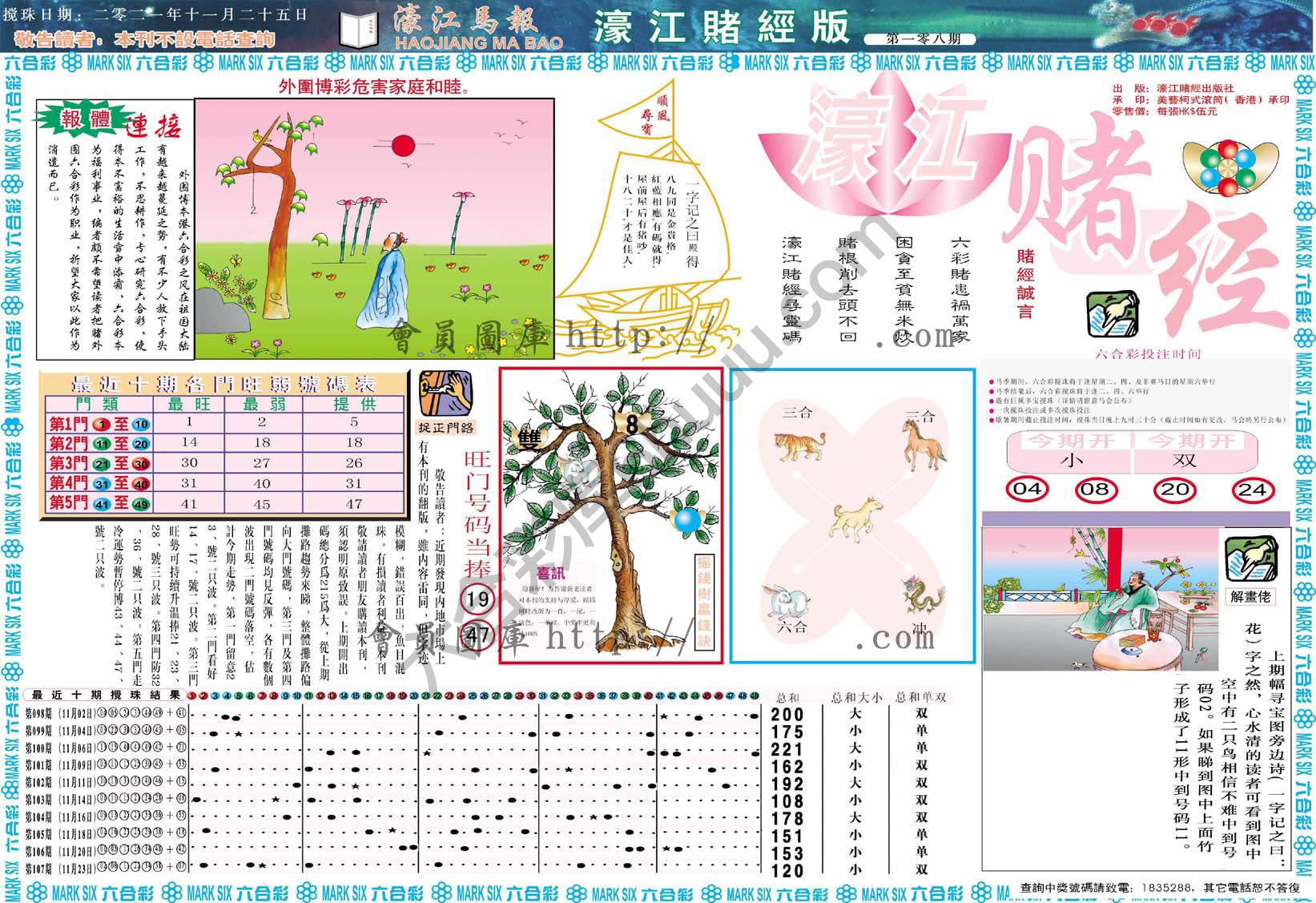The width and height of the screenshot is (1316, 903).
Task: Click the circled number 47 under 旺门号码当捧
Action: [477, 637]
